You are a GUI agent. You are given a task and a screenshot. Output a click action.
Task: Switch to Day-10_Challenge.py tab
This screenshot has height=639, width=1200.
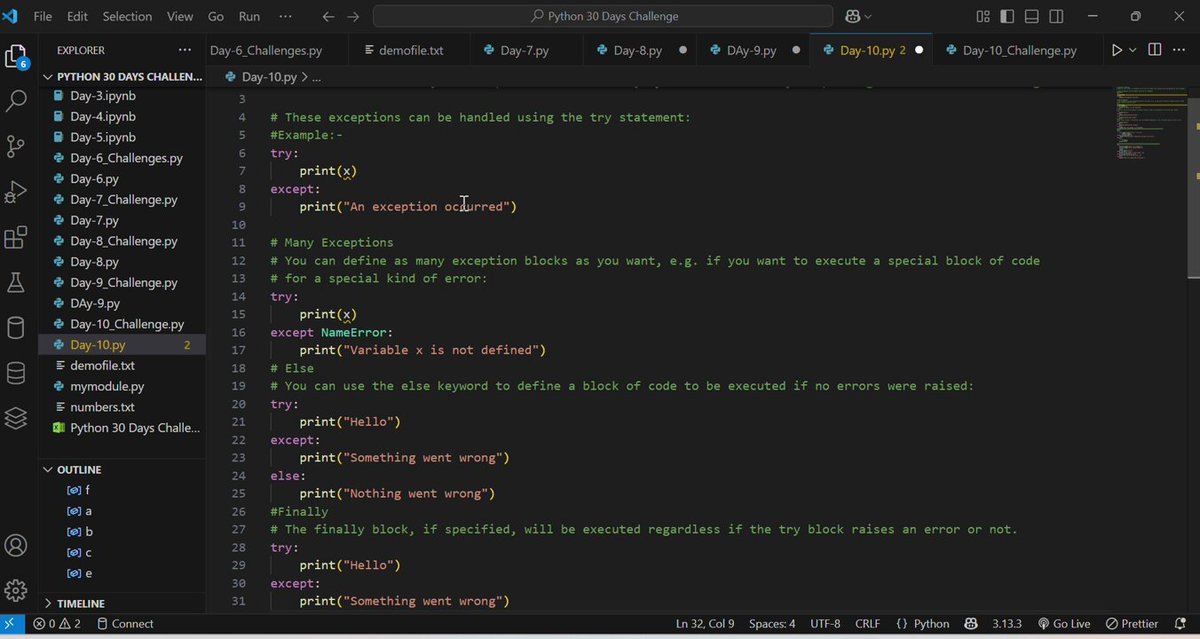coord(1020,50)
